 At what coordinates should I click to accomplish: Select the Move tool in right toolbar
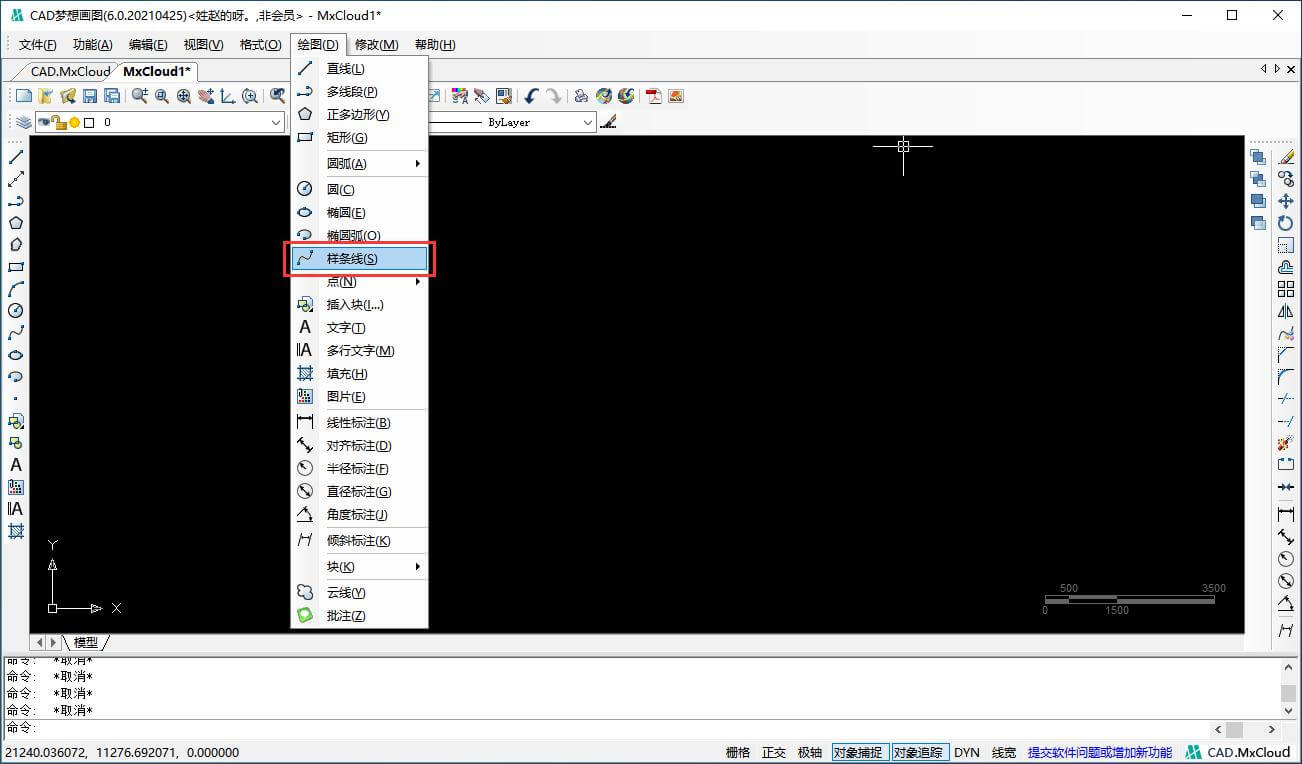point(1286,201)
